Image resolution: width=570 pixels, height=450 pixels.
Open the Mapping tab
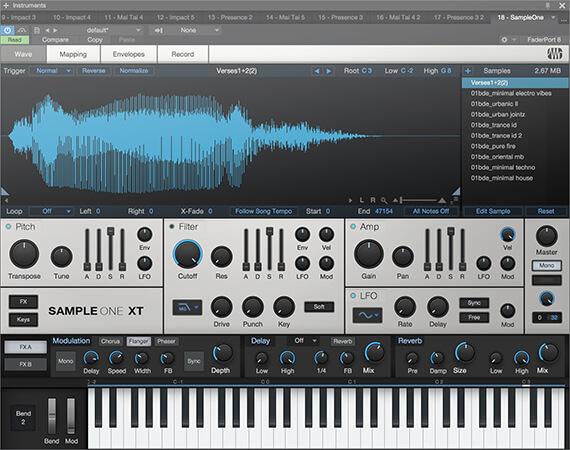pyautogui.click(x=73, y=54)
